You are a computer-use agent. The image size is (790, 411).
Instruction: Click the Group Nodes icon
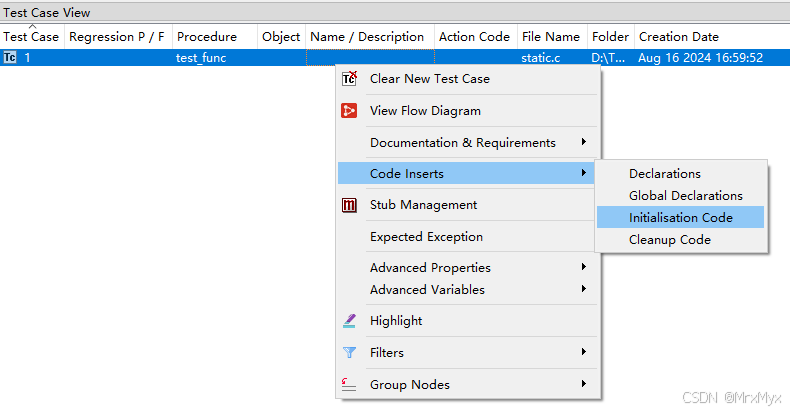[x=349, y=385]
